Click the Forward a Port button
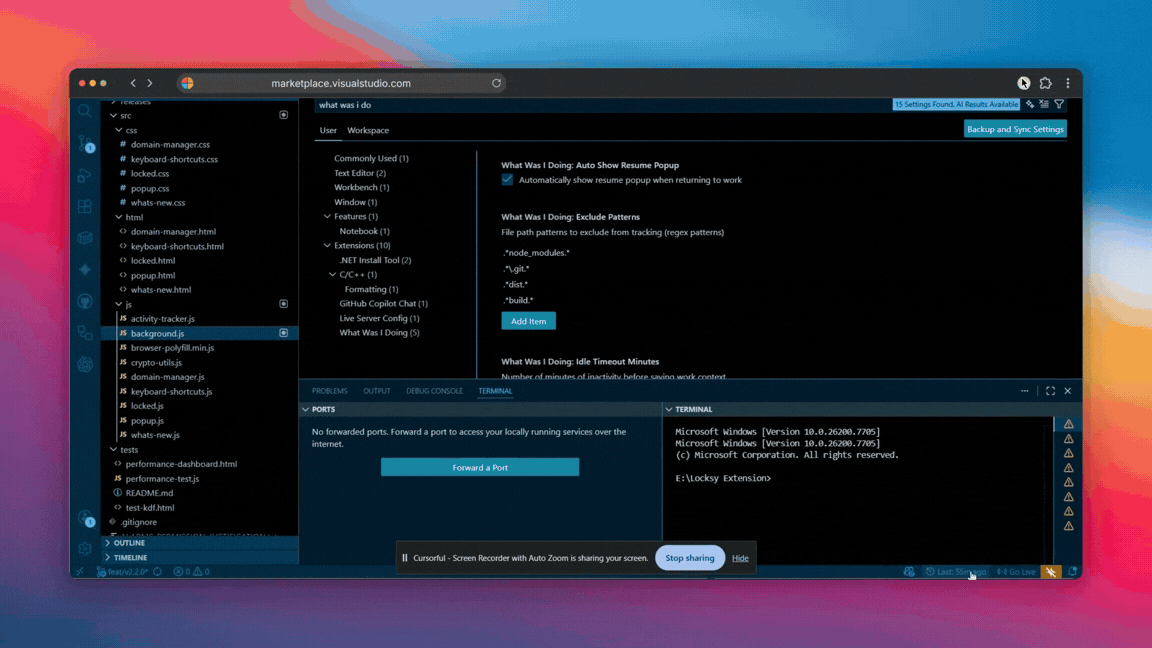 (480, 467)
